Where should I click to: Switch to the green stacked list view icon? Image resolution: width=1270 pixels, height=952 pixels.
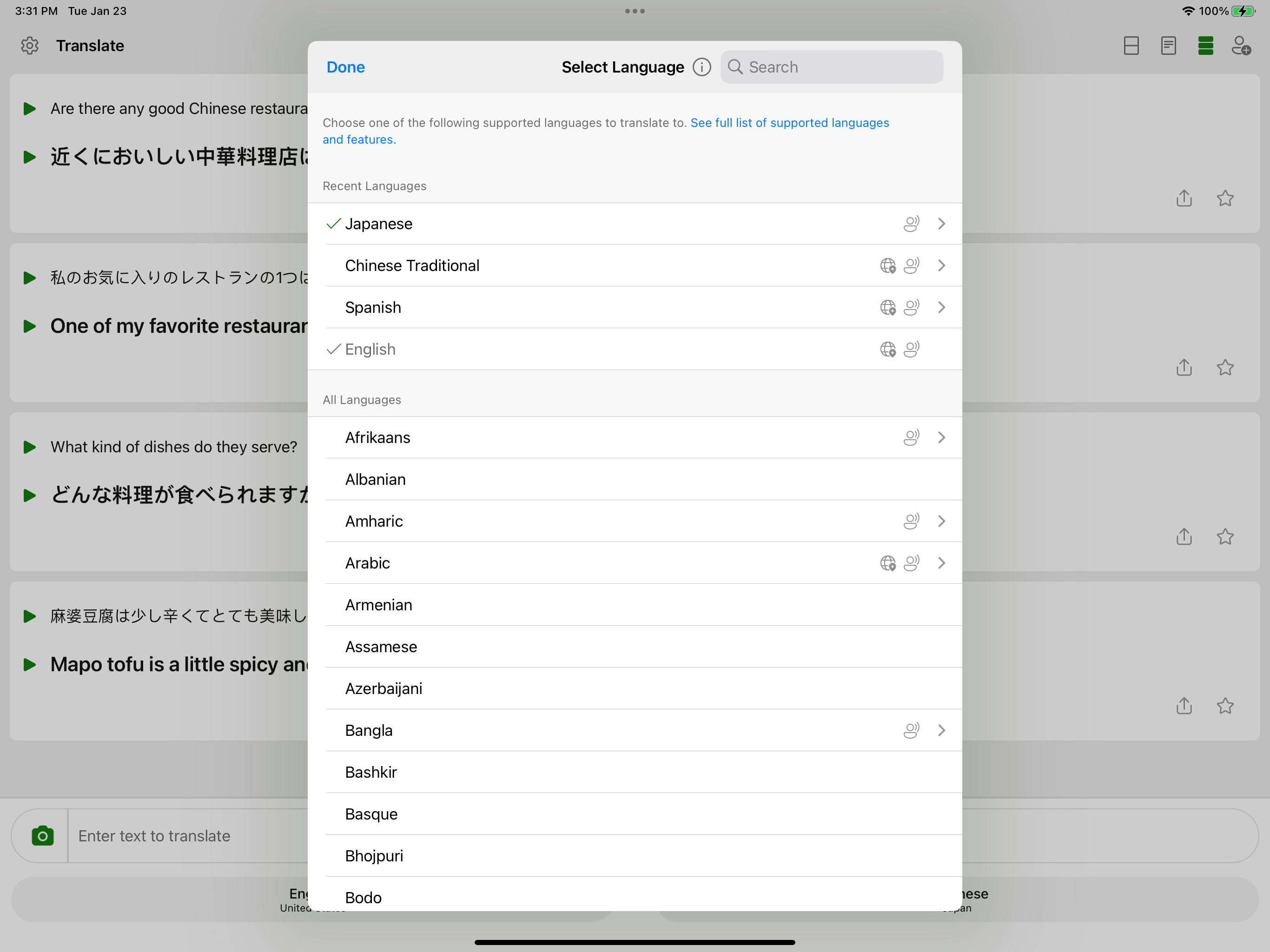pos(1205,46)
